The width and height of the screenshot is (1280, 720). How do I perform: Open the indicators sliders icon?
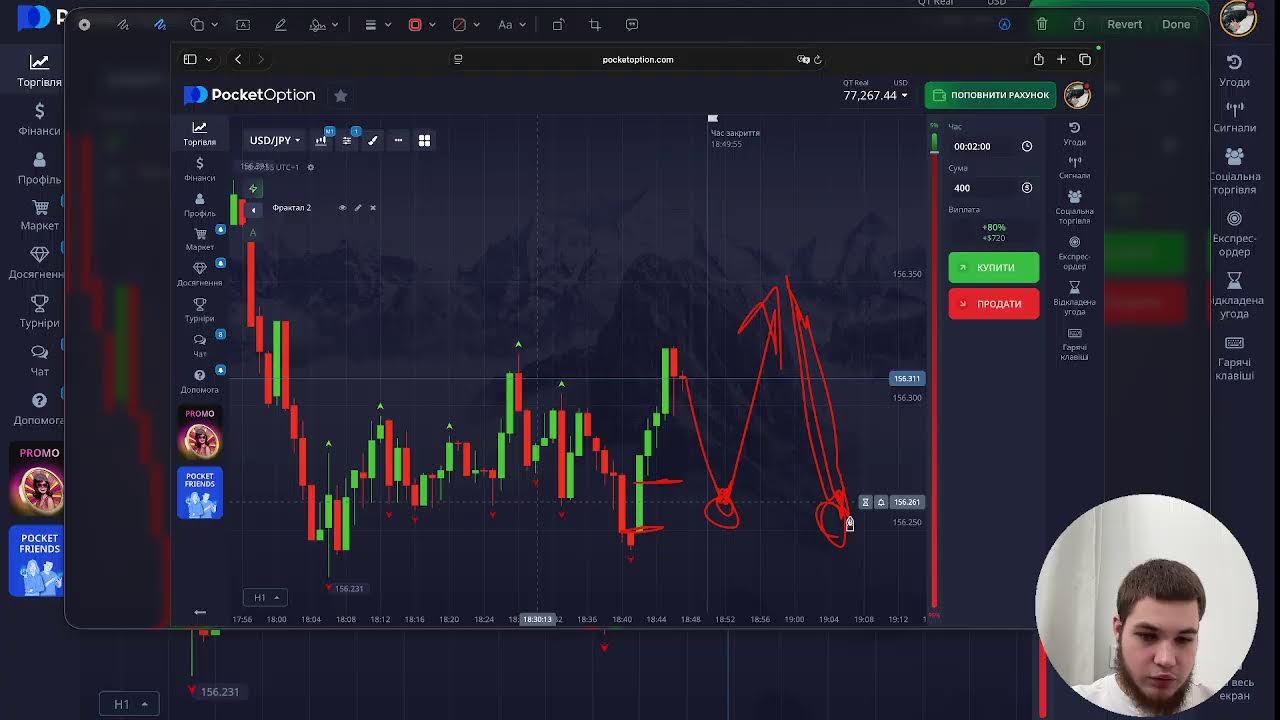[347, 140]
